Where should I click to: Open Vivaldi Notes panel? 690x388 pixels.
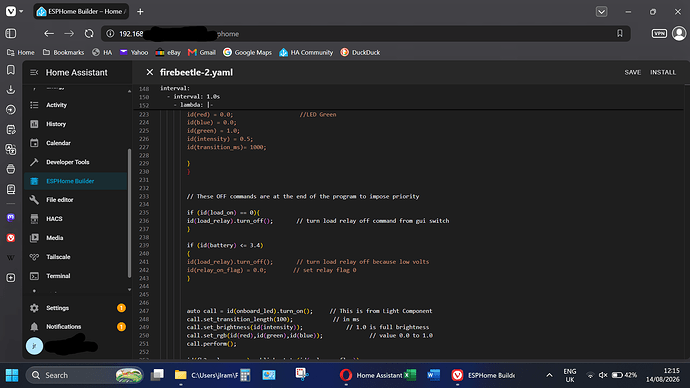coord(11,130)
